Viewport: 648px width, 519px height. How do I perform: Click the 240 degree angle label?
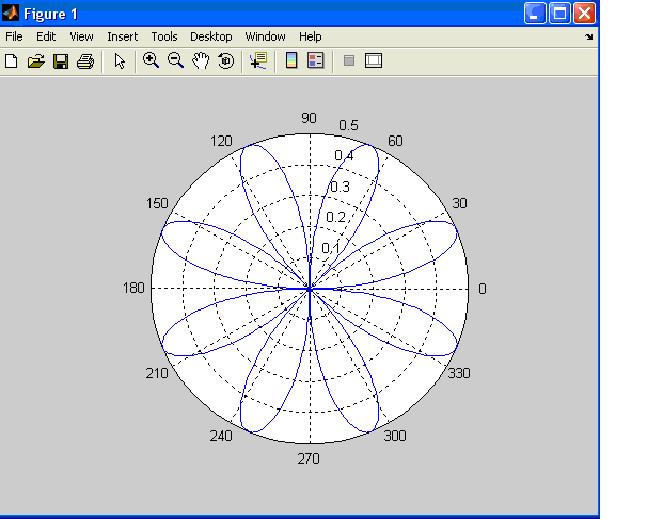click(x=221, y=436)
